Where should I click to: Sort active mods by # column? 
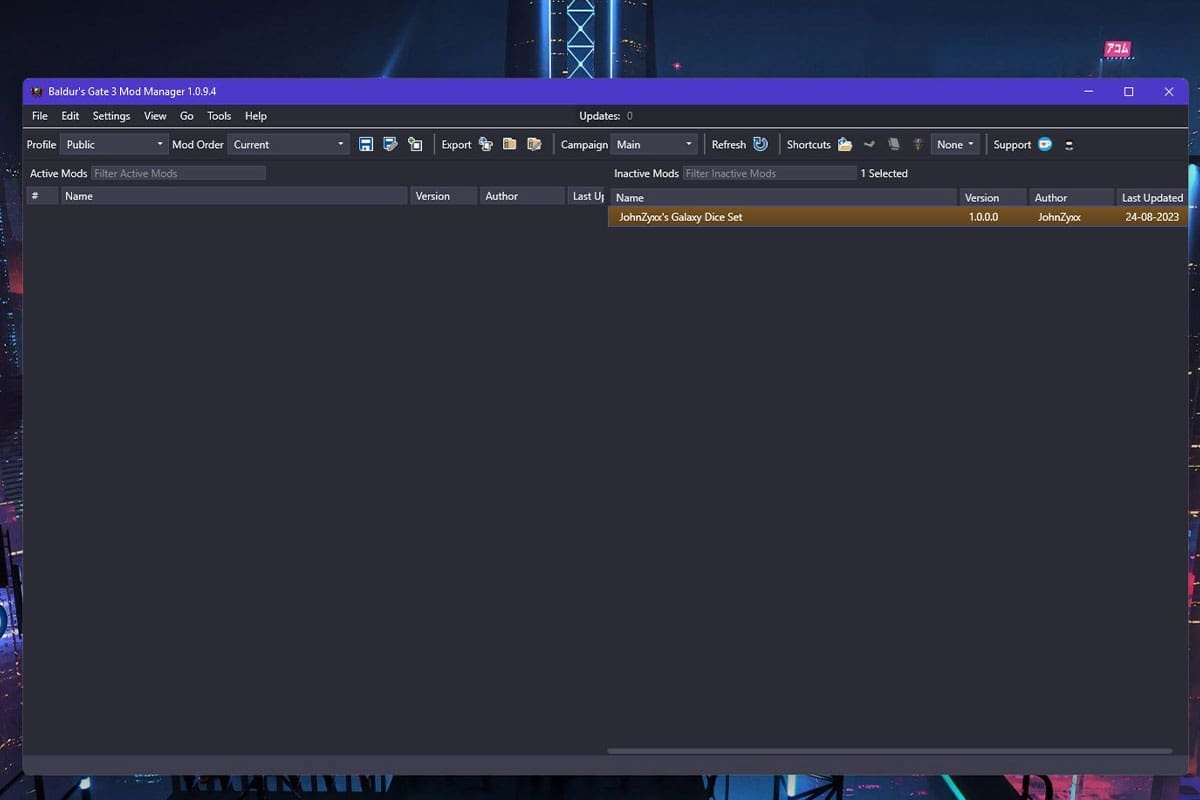[x=42, y=196]
